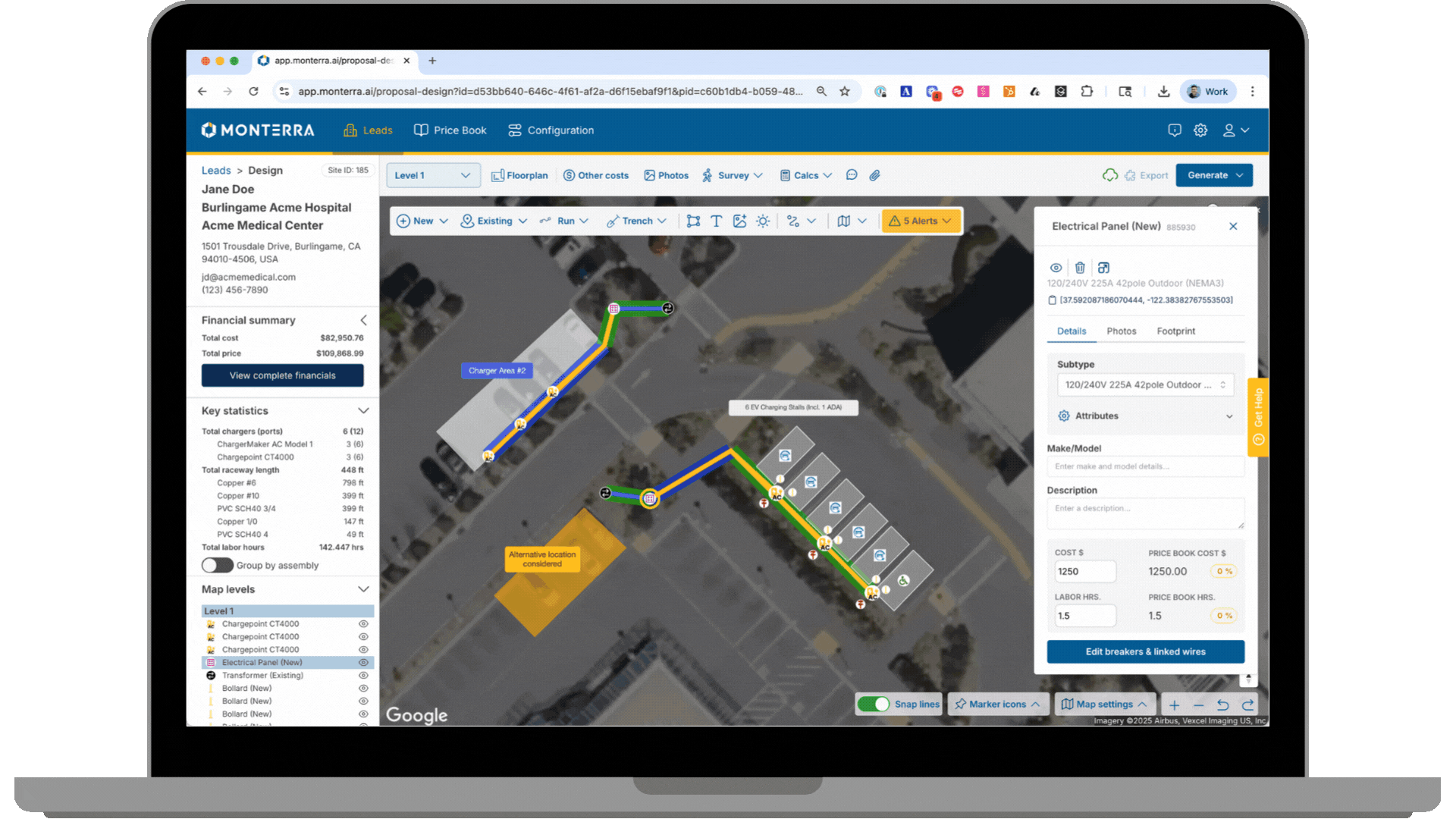Click the delete trash icon in panel

[x=1080, y=268]
